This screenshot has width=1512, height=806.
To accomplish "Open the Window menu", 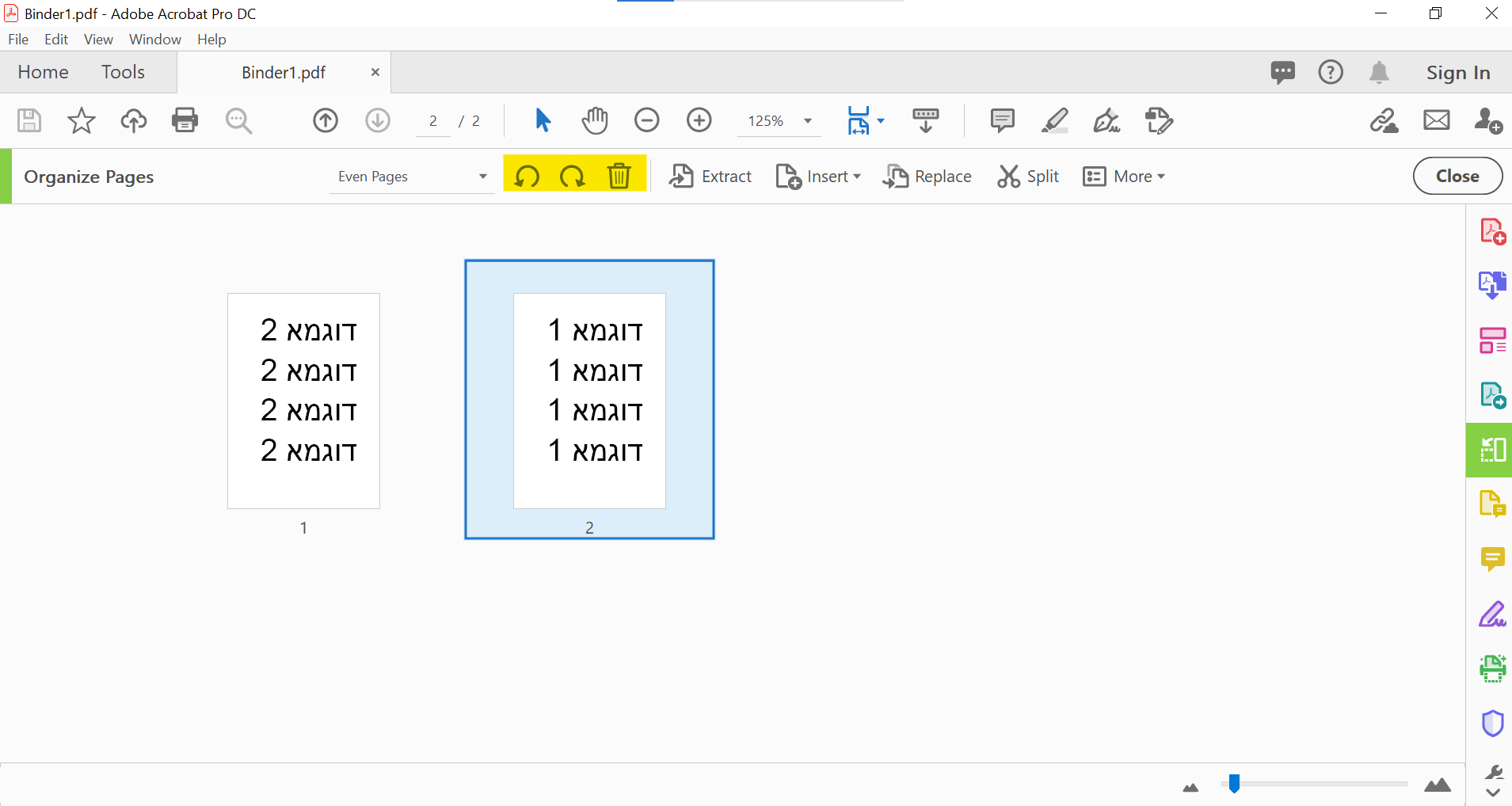I will pyautogui.click(x=154, y=40).
